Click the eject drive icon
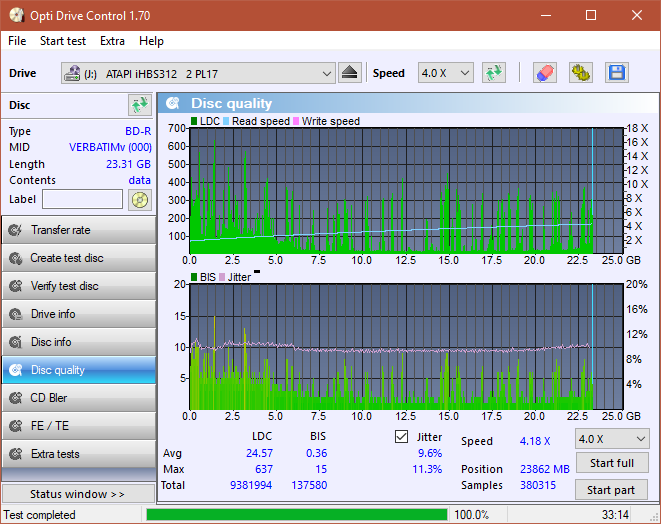This screenshot has height=524, width=661. 349,73
